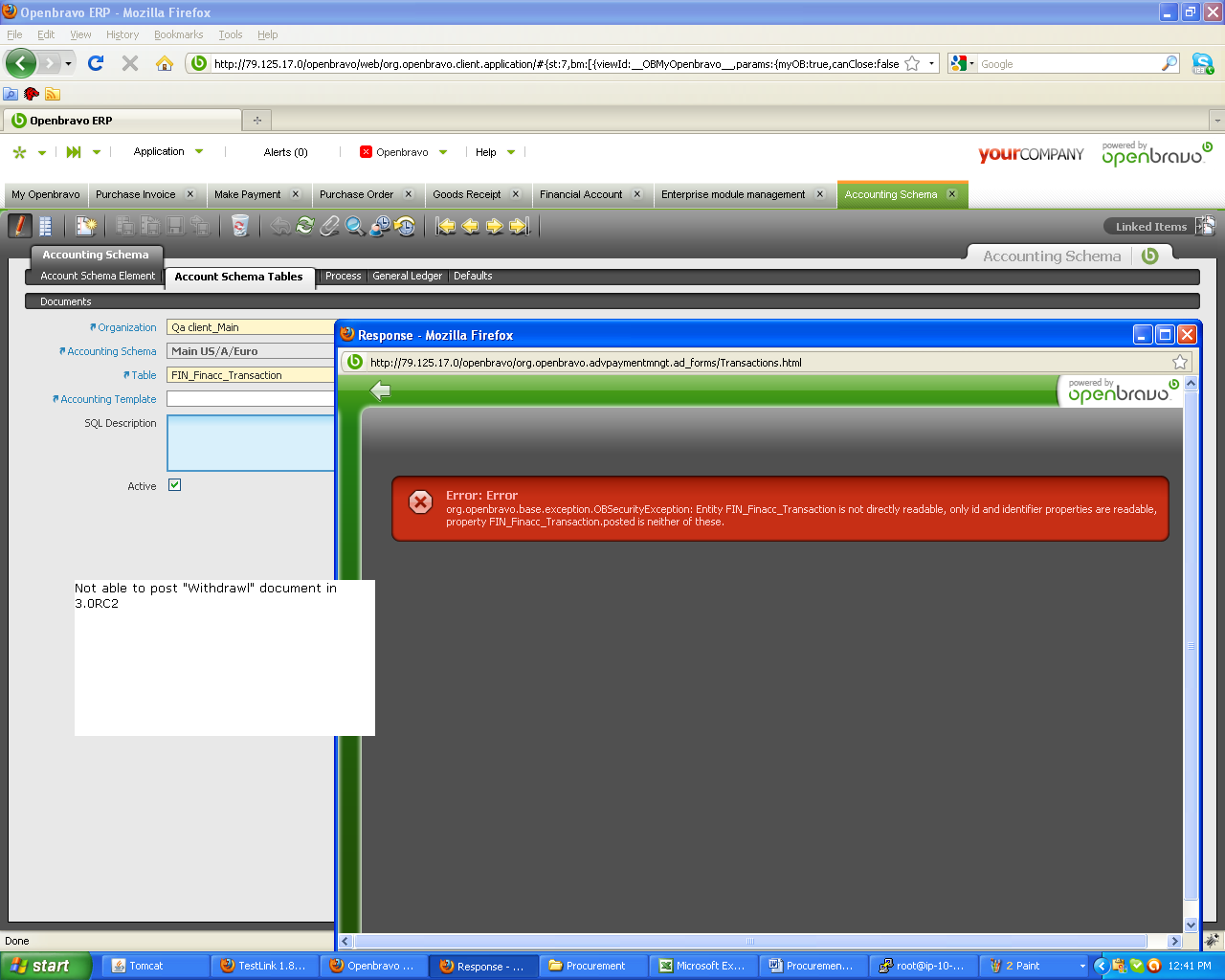Open the General Ledger subtab
Image resolution: width=1225 pixels, height=980 pixels.
point(408,276)
